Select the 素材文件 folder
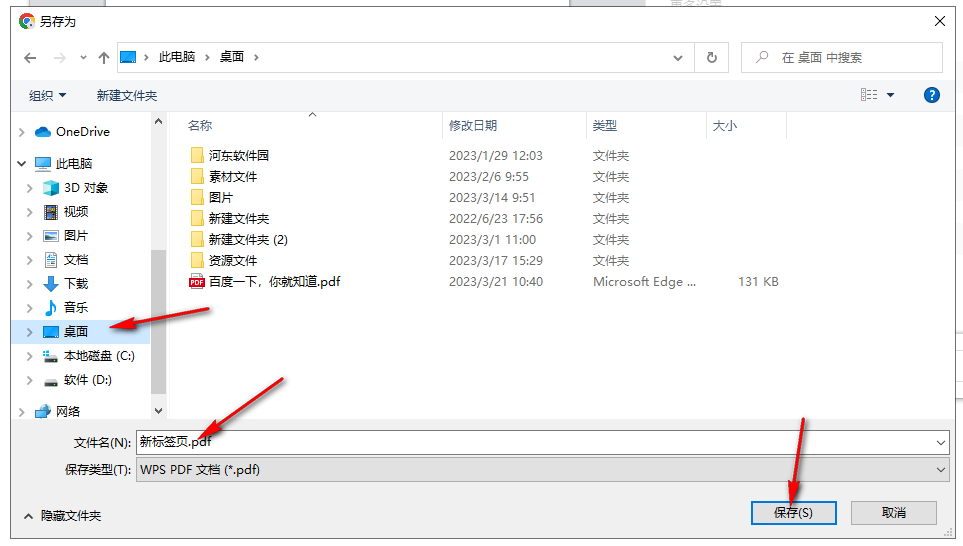 233,177
